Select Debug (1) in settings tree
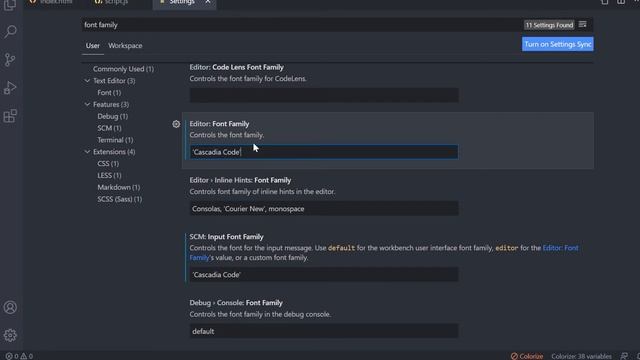The height and width of the screenshot is (360, 640). (x=113, y=116)
